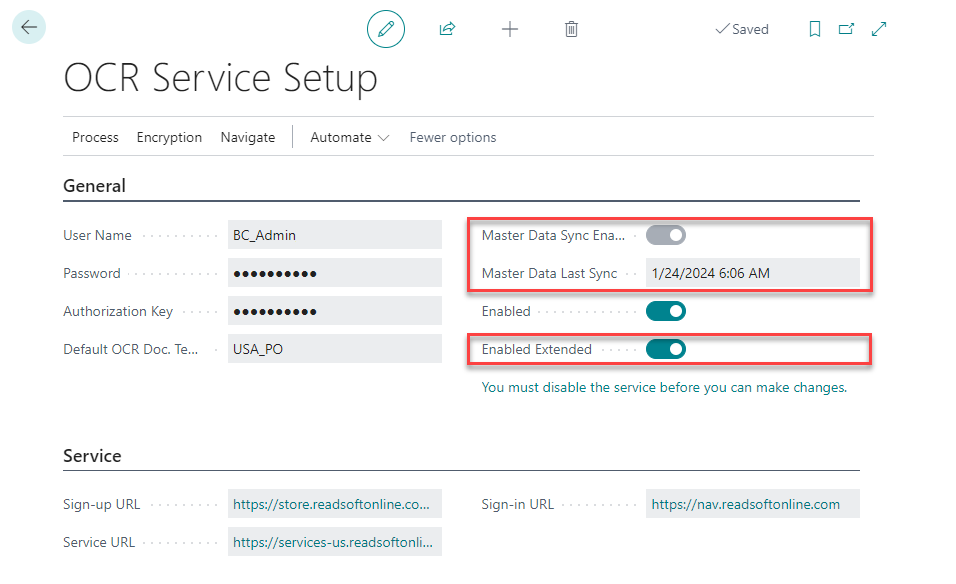Image resolution: width=956 pixels, height=584 pixels.
Task: Click the bookmark icon
Action: 815,29
